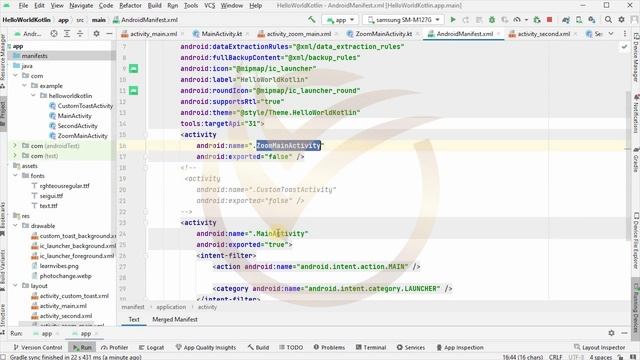Run the app with green play button
Viewport: 640px width, 360px height.
pyautogui.click(x=453, y=20)
